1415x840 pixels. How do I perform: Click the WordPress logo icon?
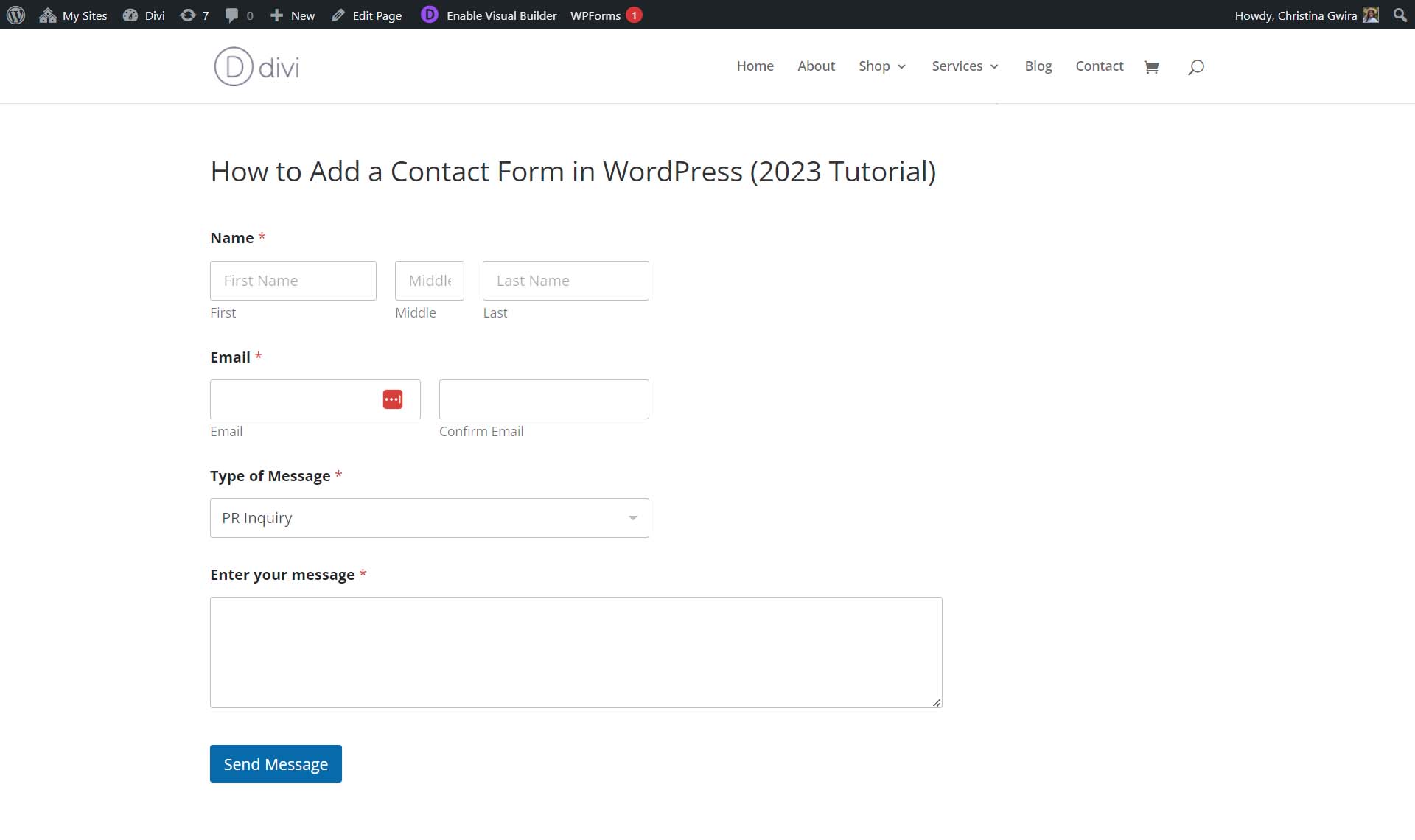[x=15, y=15]
